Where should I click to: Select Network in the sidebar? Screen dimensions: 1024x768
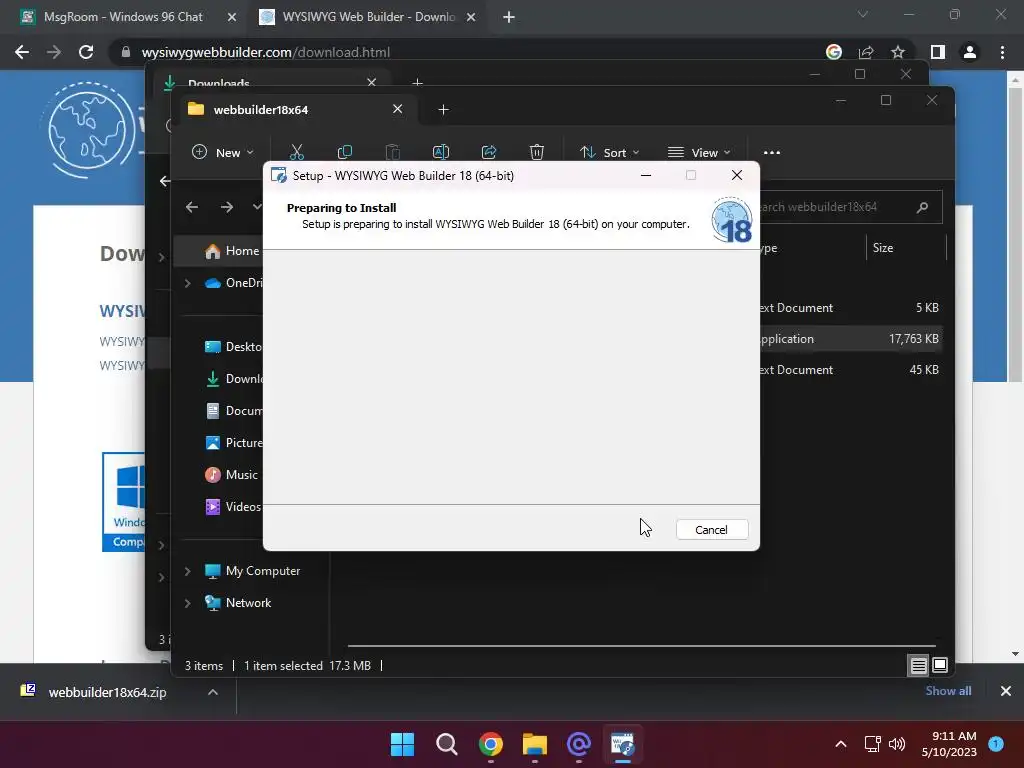(238, 603)
